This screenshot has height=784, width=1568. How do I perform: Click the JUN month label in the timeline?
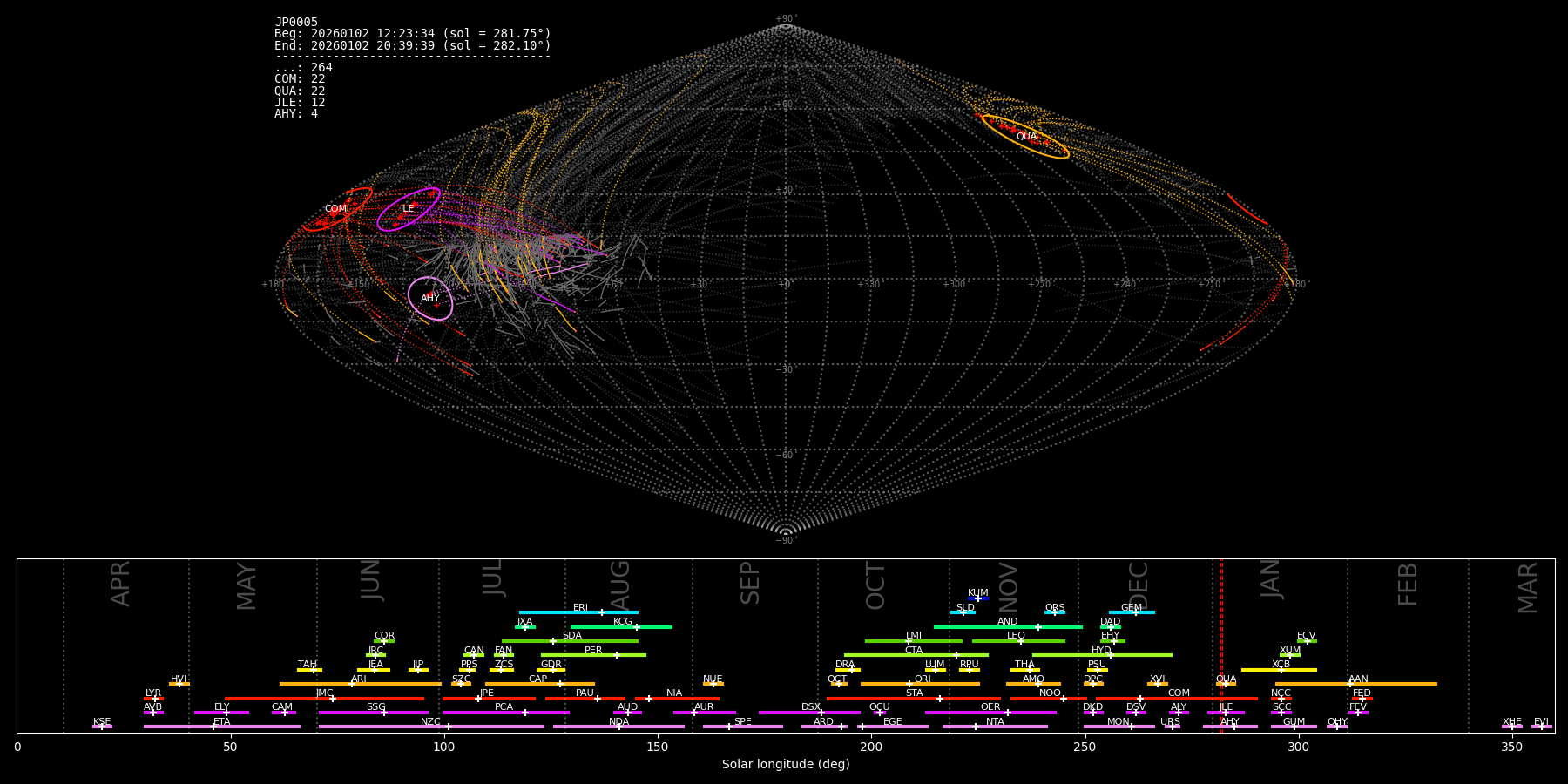[371, 580]
